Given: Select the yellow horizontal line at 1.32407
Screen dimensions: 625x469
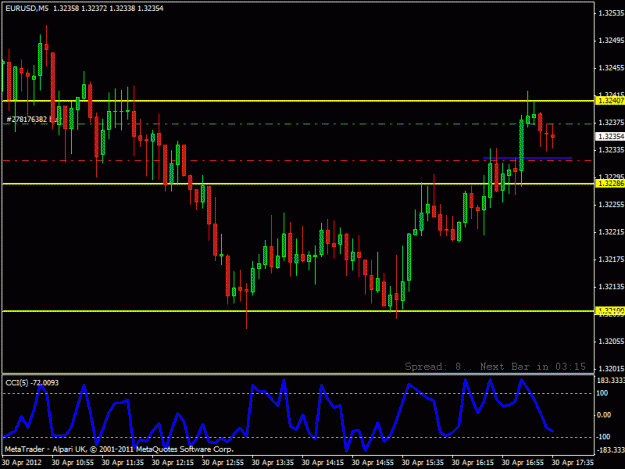Looking at the screenshot, I should 298,101.
